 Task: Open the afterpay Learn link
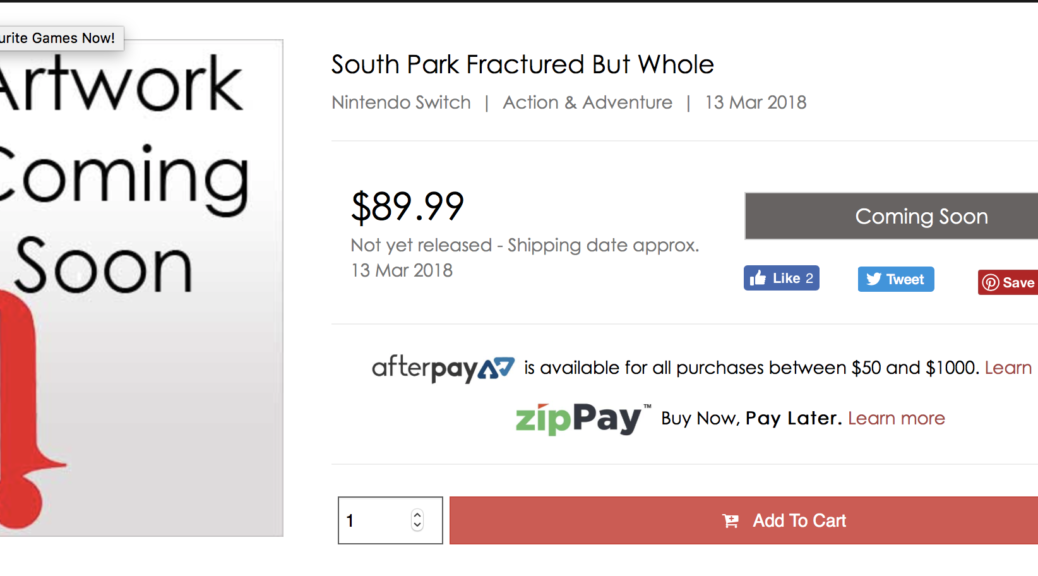(x=1008, y=367)
